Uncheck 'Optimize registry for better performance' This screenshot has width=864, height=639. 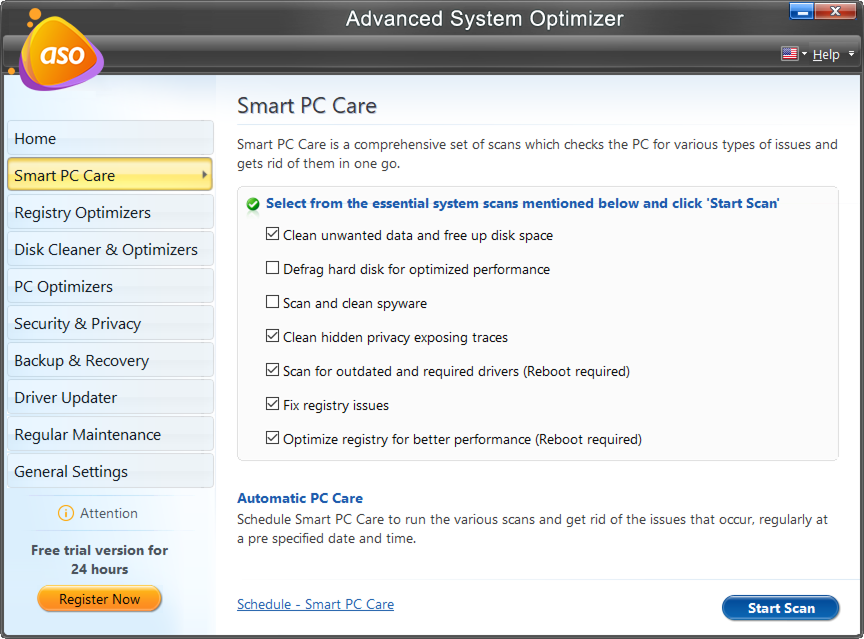pyautogui.click(x=273, y=438)
